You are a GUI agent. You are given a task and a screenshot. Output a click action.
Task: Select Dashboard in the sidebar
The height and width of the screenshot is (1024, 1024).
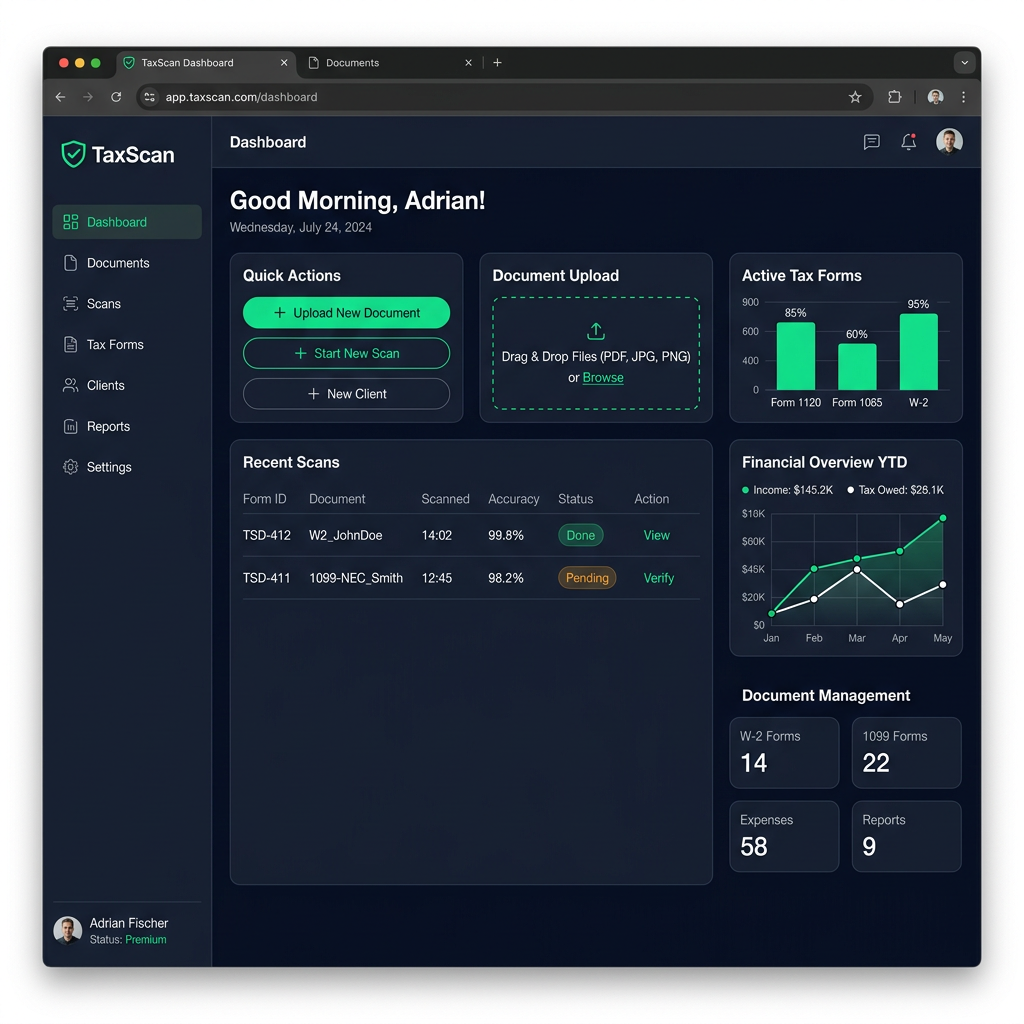pyautogui.click(x=127, y=222)
